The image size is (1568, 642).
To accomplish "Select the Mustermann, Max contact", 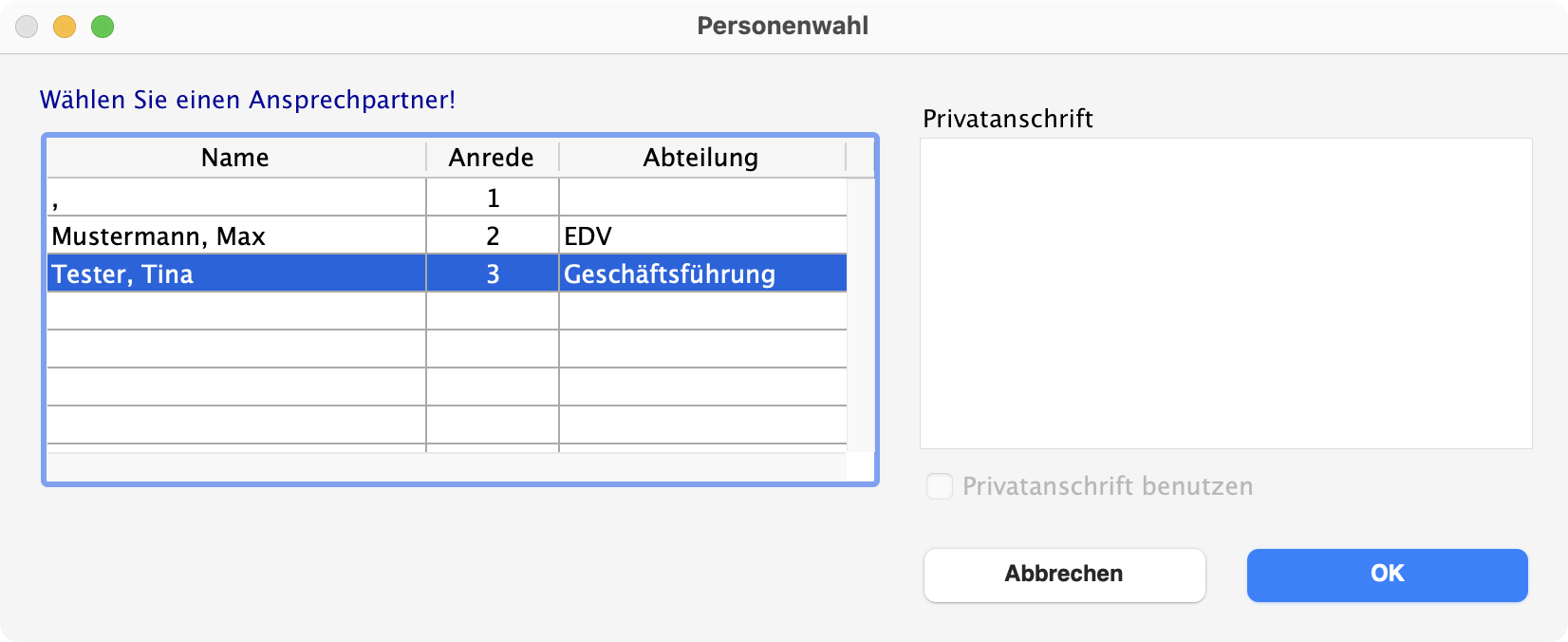I will tap(235, 236).
